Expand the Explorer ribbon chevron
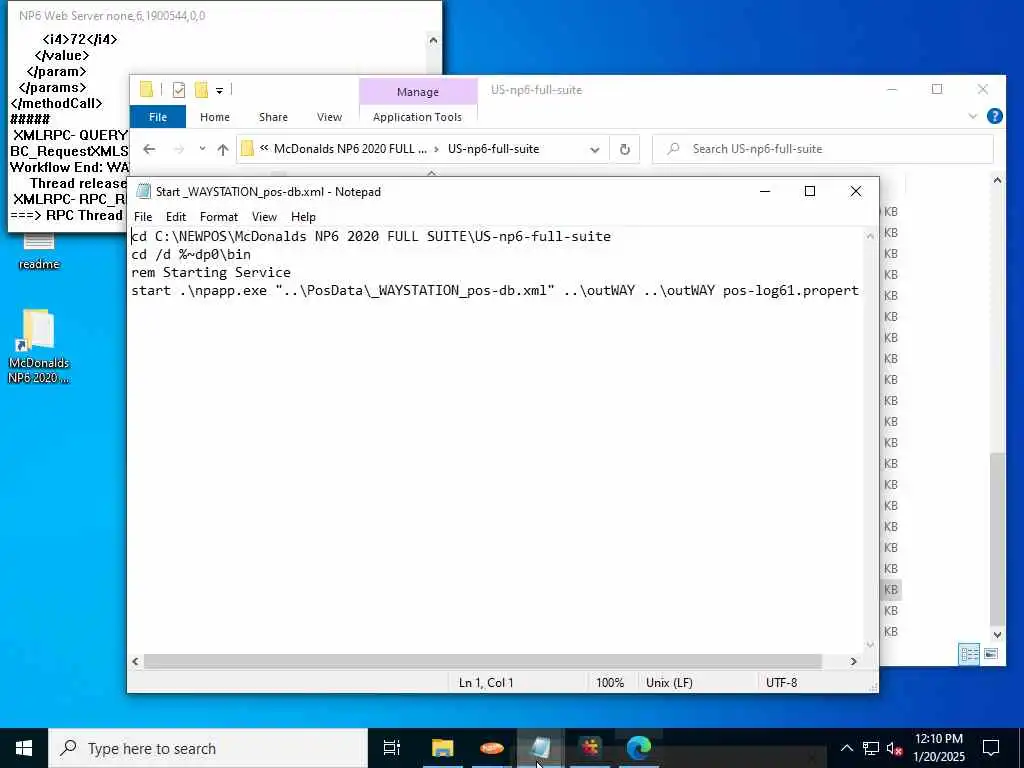 tap(972, 116)
